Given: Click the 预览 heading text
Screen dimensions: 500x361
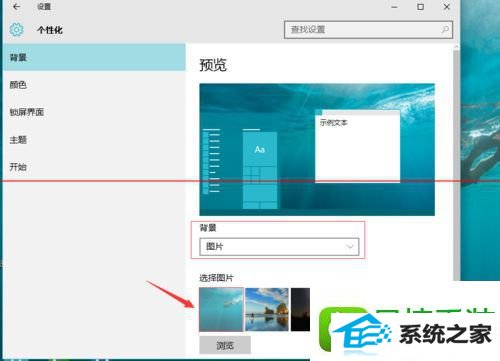Looking at the screenshot, I should [213, 65].
